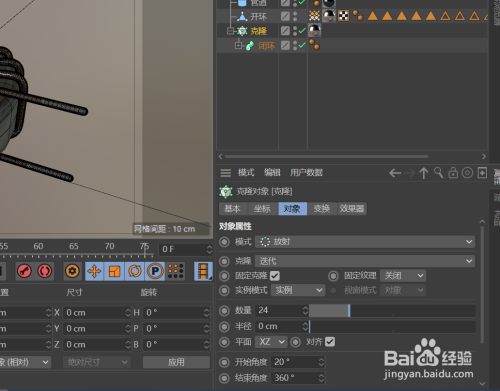Click animation circle beside 数量

pyautogui.click(x=224, y=310)
